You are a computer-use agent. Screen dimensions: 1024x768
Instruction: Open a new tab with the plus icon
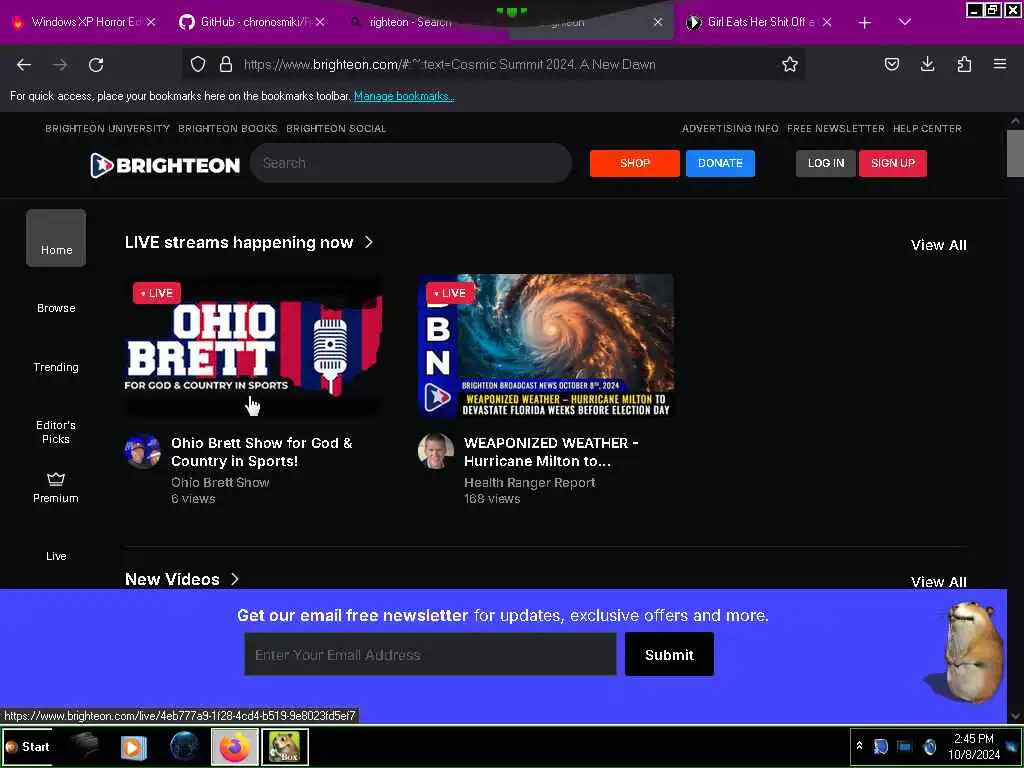[x=865, y=23]
